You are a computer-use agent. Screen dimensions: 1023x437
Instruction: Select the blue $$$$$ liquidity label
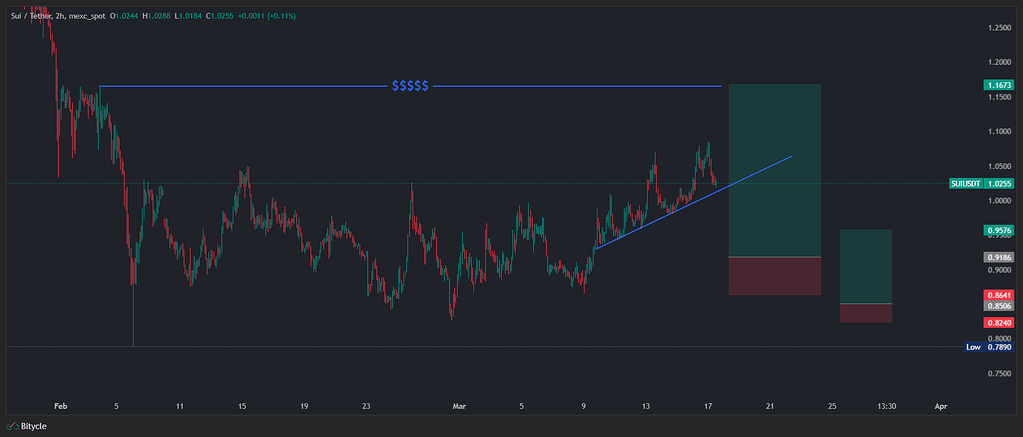point(410,86)
